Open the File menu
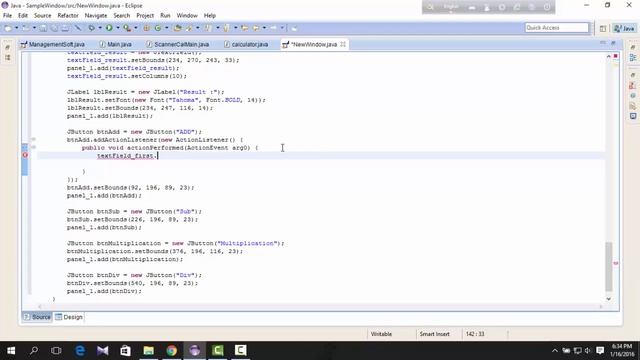Image resolution: width=640 pixels, height=360 pixels. tap(7, 16)
